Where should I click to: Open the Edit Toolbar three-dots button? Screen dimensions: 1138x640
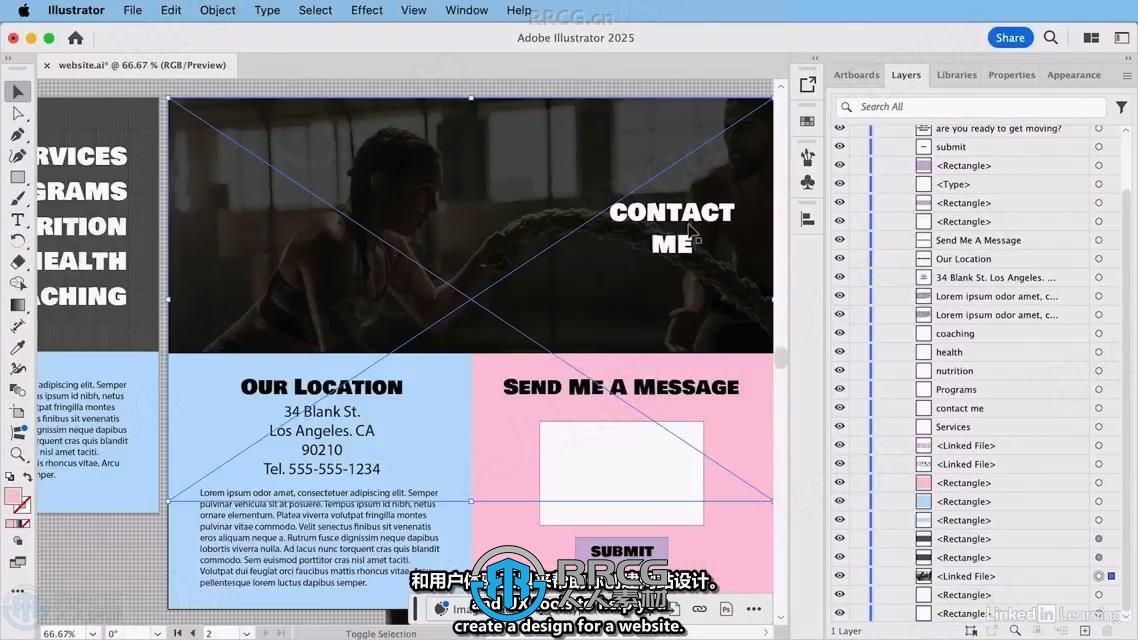tap(18, 591)
